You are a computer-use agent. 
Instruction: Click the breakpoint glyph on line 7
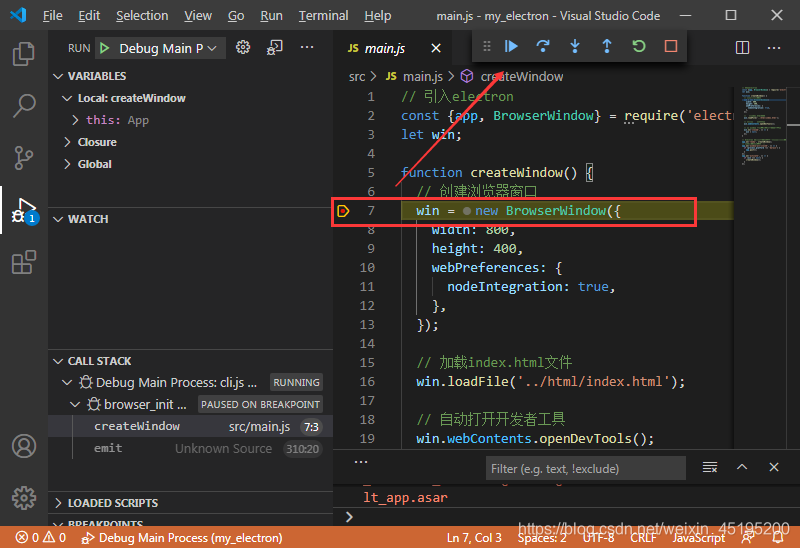[343, 211]
